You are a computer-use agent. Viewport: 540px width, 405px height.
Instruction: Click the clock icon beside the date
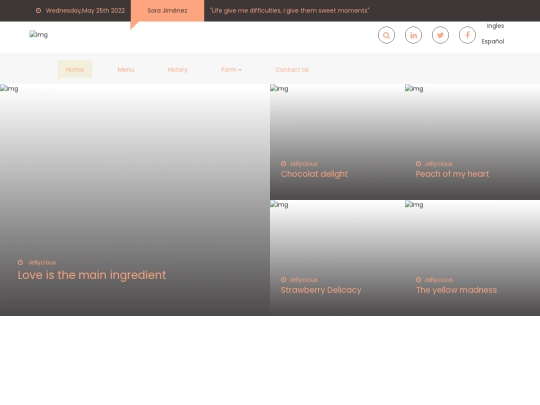coord(38,11)
